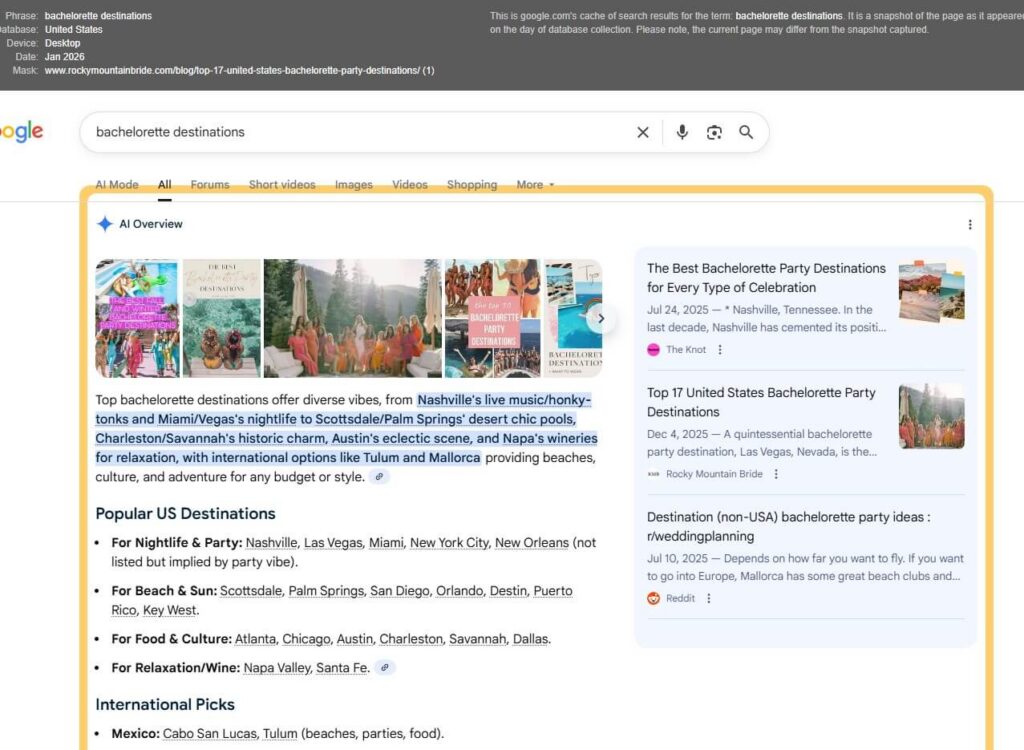1024x750 pixels.
Task: Click inside the search input field
Action: 300,132
